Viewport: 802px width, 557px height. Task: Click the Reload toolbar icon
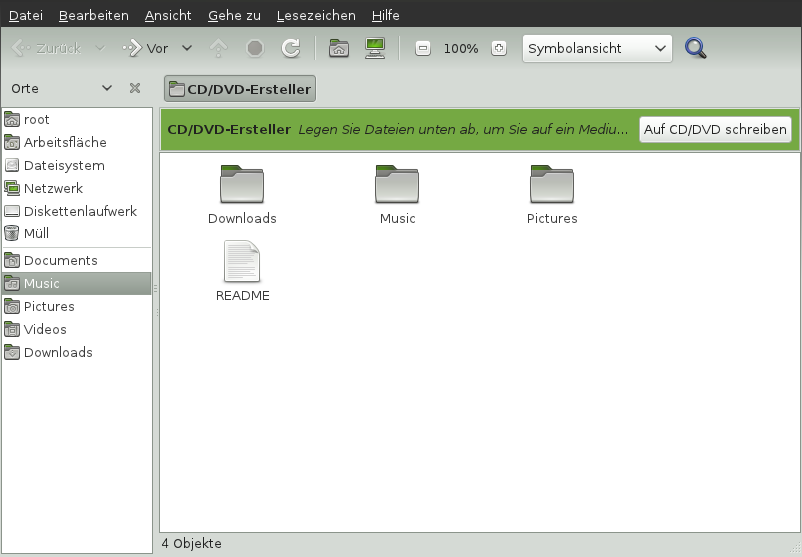pos(291,48)
